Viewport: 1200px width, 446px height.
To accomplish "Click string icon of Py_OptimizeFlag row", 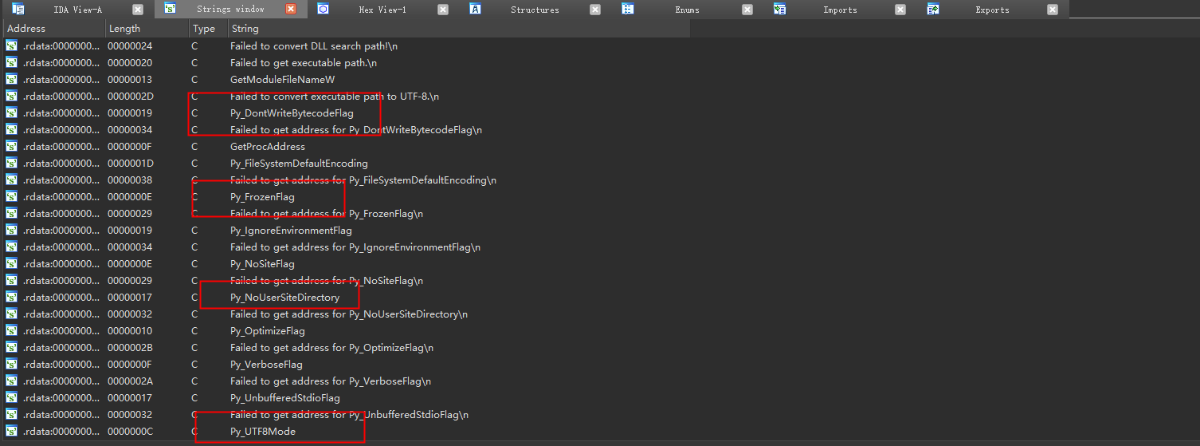I will tap(11, 331).
